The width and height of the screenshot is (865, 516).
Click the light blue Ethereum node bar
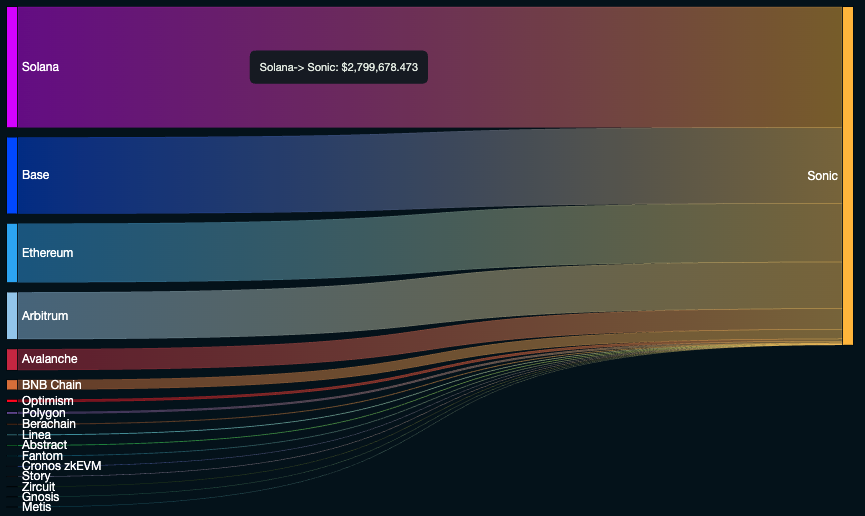click(x=12, y=253)
